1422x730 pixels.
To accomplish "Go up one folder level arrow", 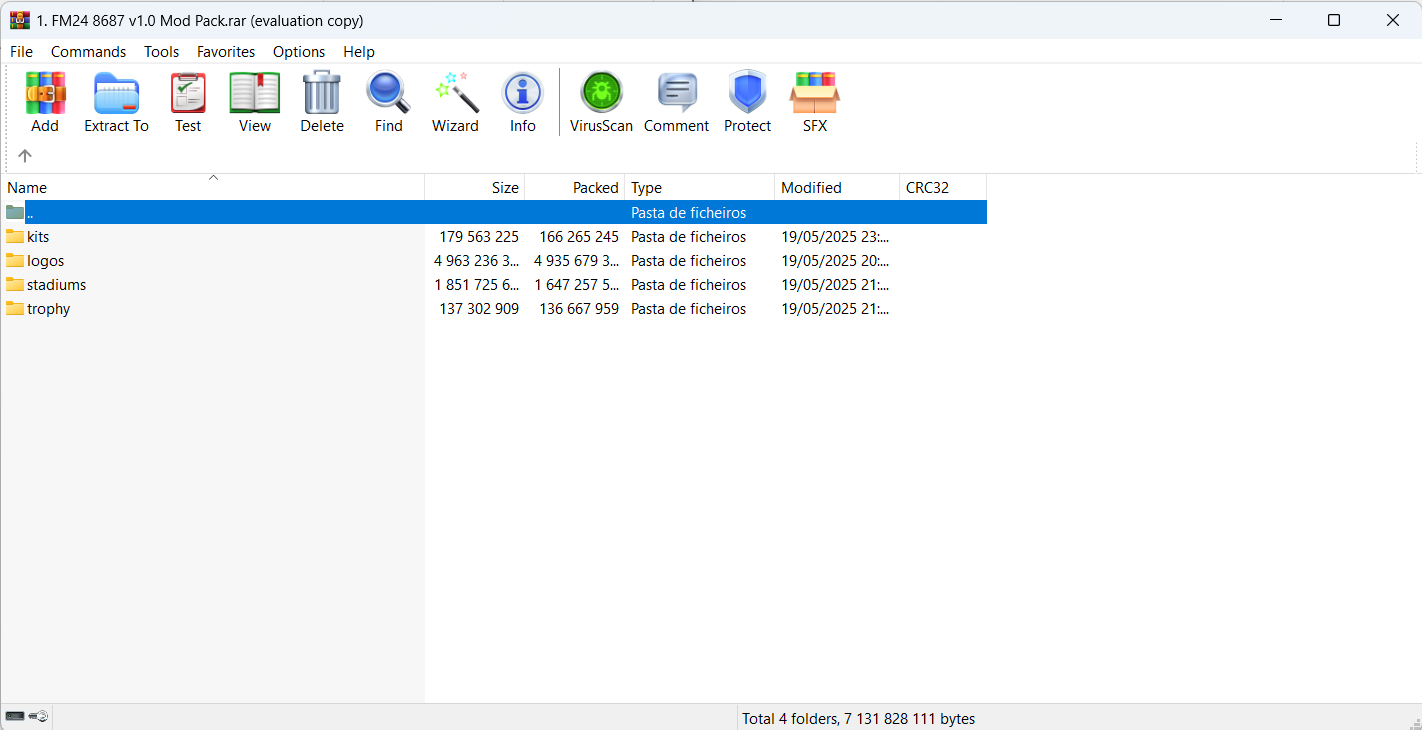I will [x=25, y=156].
